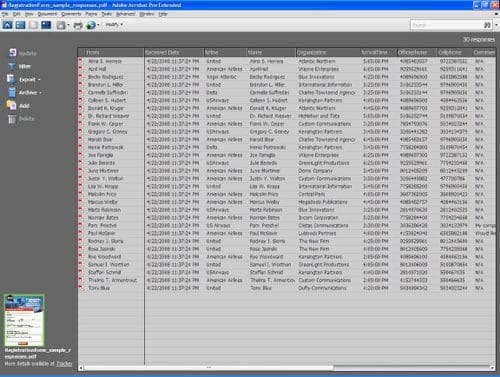Expand the Export dropdown arrow
This screenshot has height=377, width=500.
click(x=39, y=80)
